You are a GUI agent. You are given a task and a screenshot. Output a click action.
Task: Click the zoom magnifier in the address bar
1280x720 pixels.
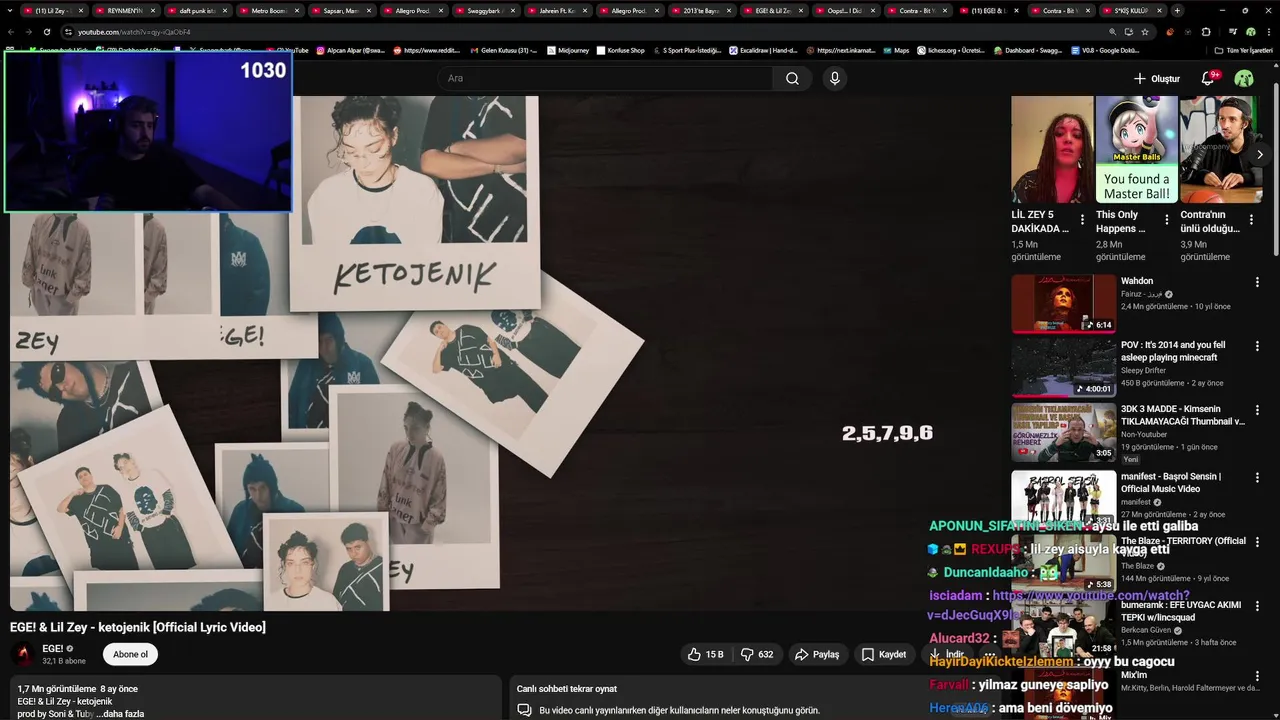click(1113, 32)
